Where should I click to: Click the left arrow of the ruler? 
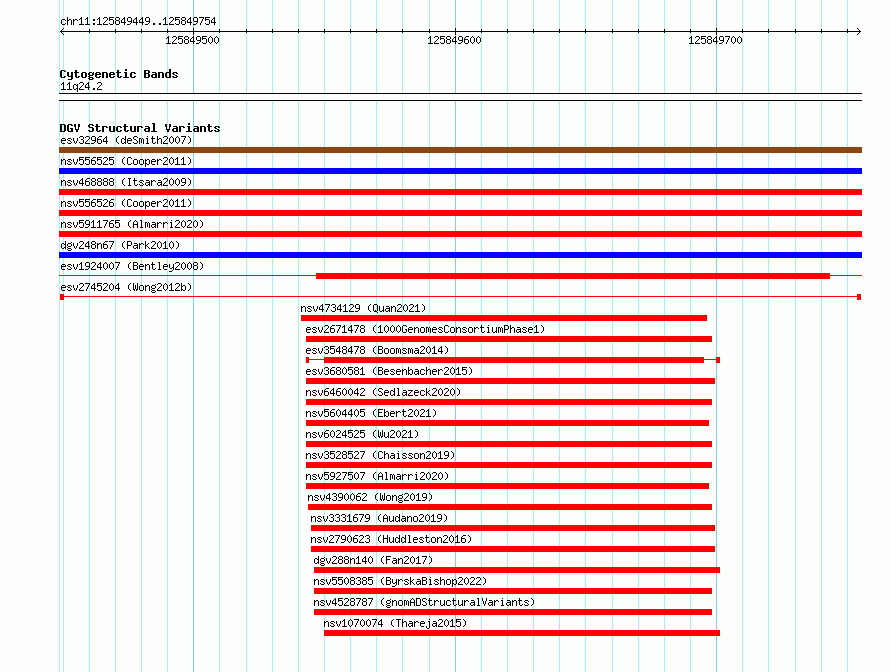(62, 31)
